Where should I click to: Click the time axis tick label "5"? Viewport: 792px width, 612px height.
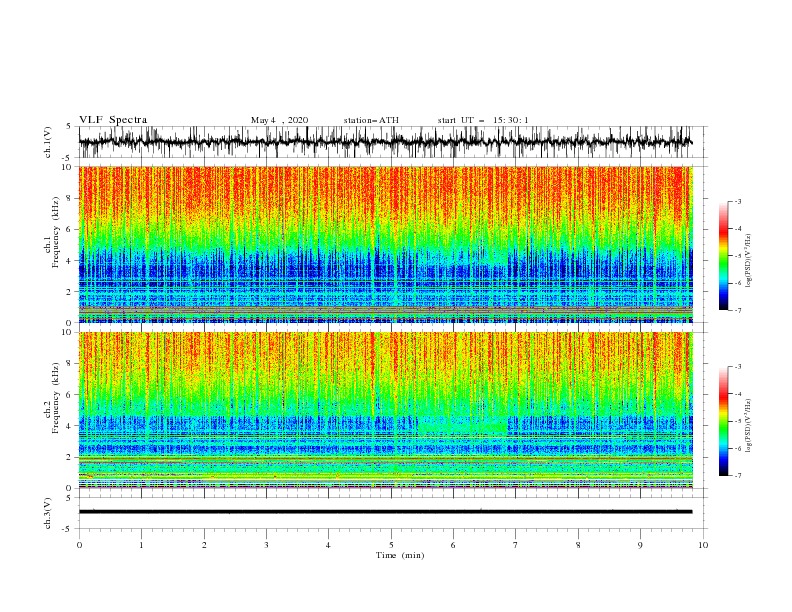[391, 545]
